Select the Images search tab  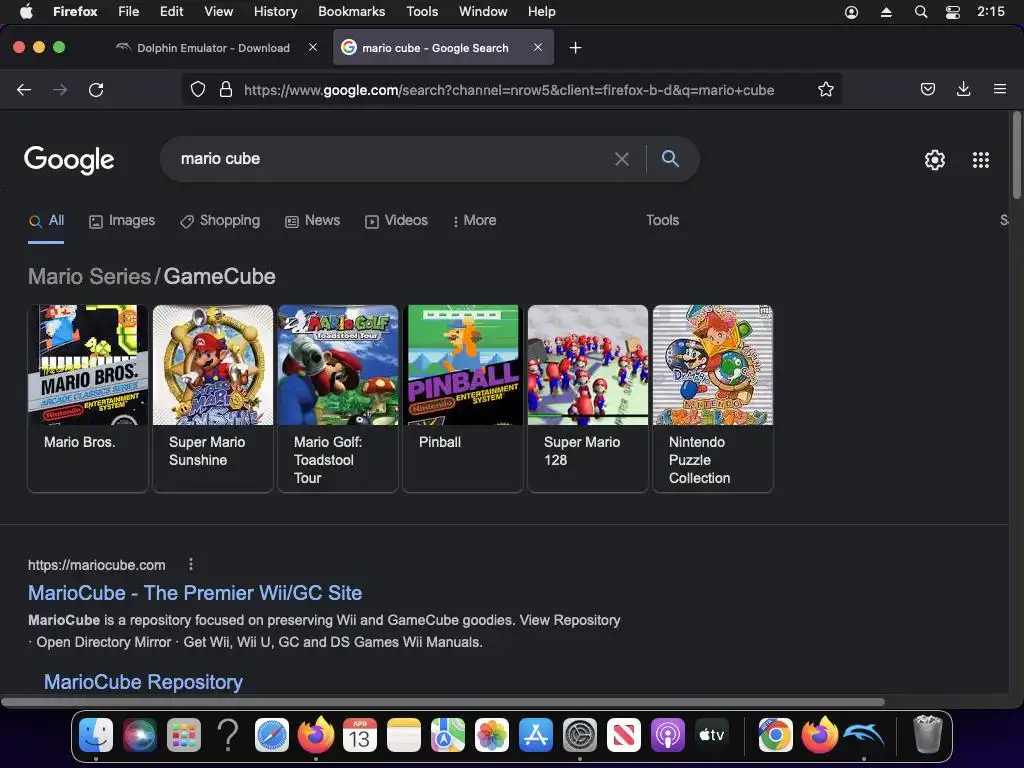122,221
